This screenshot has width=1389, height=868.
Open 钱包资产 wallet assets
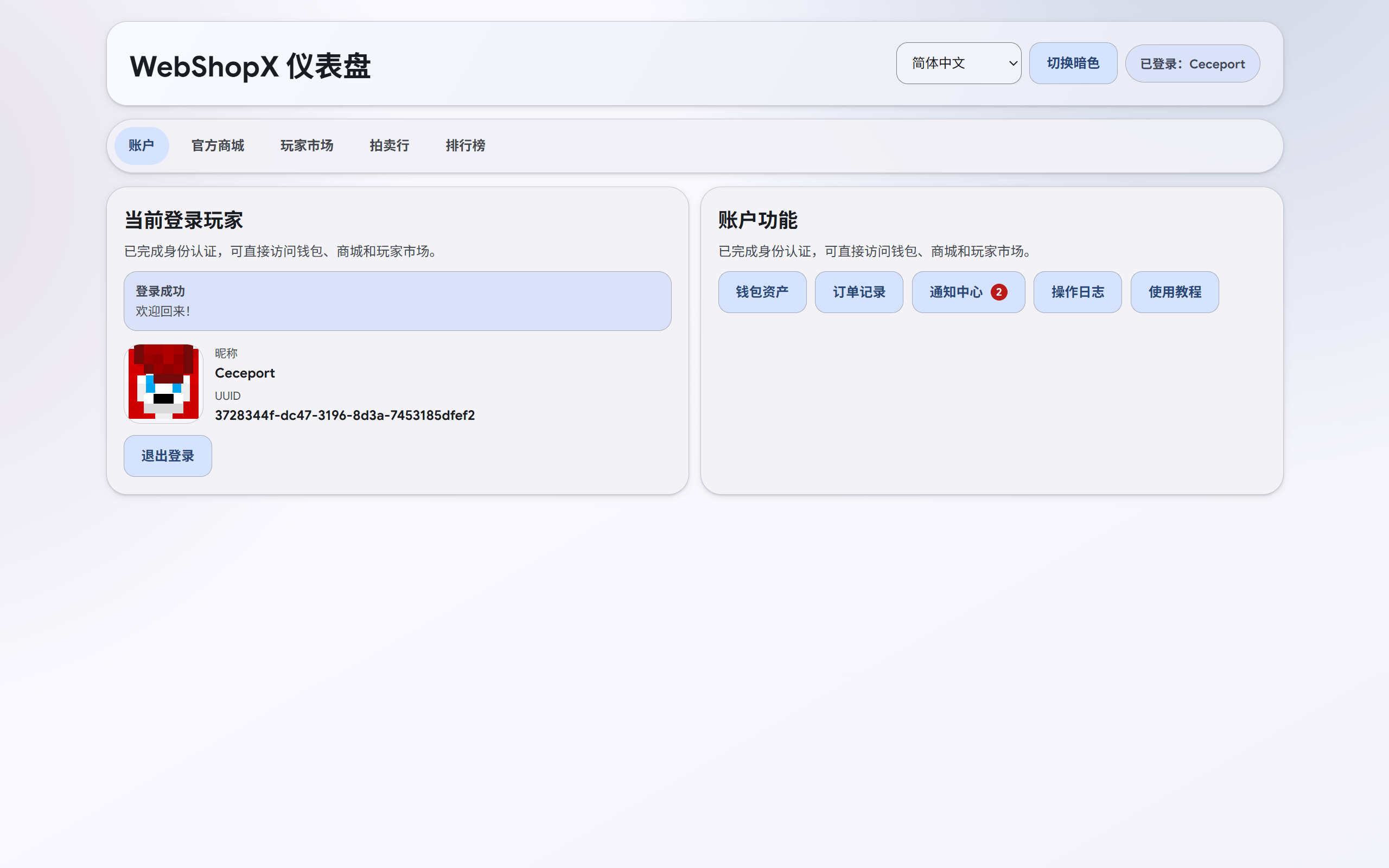[x=762, y=292]
